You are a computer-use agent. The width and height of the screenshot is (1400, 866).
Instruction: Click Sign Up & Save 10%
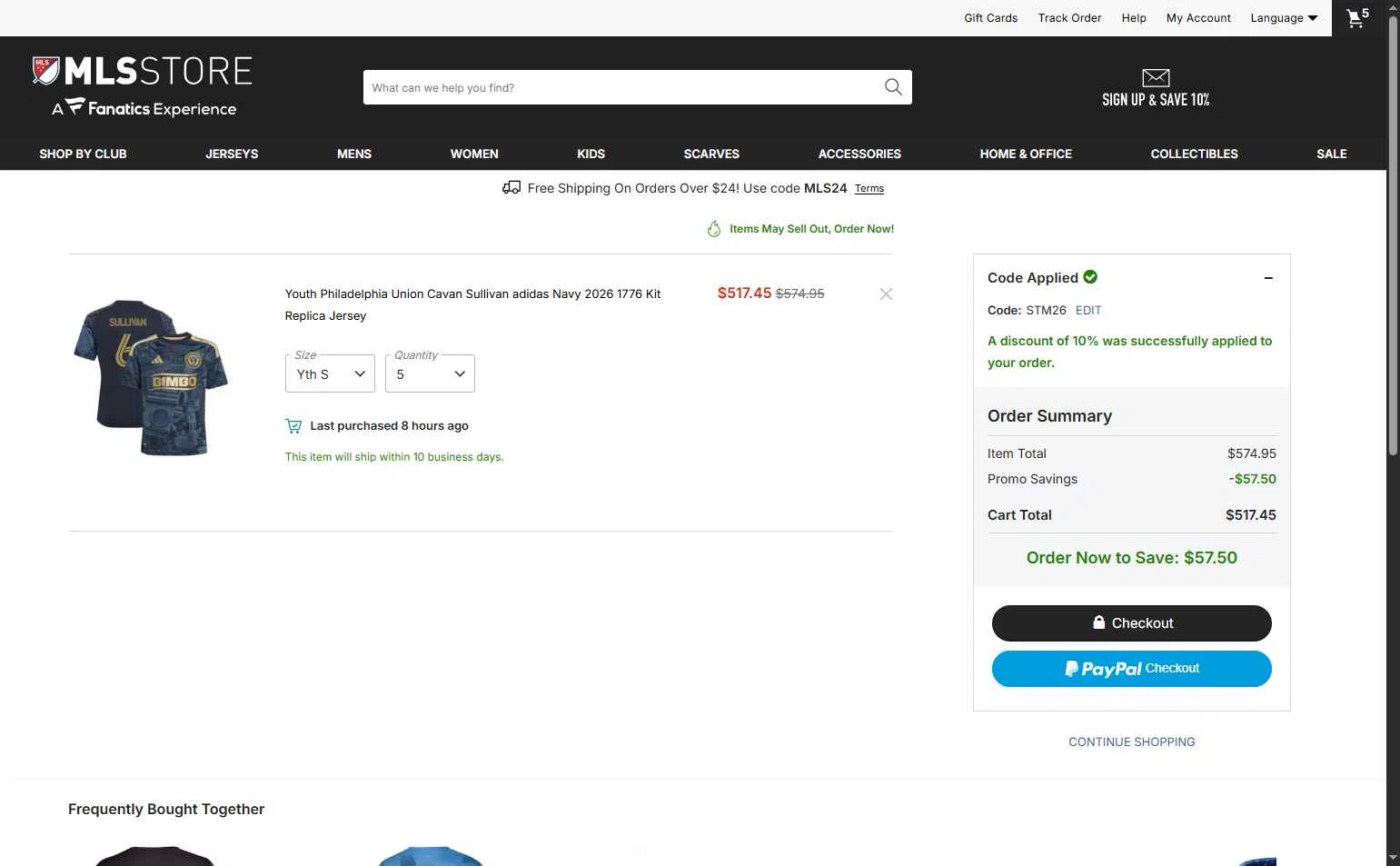coord(1156,100)
